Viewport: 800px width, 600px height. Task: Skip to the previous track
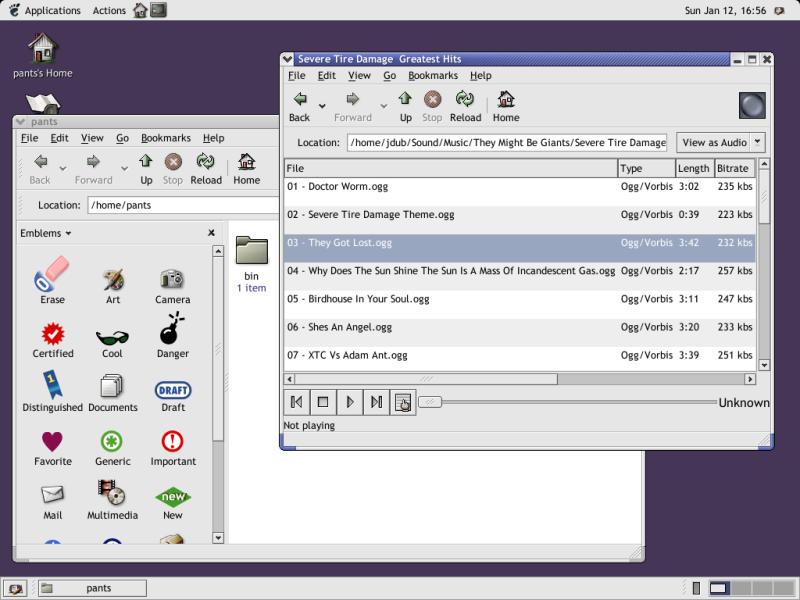pyautogui.click(x=297, y=402)
